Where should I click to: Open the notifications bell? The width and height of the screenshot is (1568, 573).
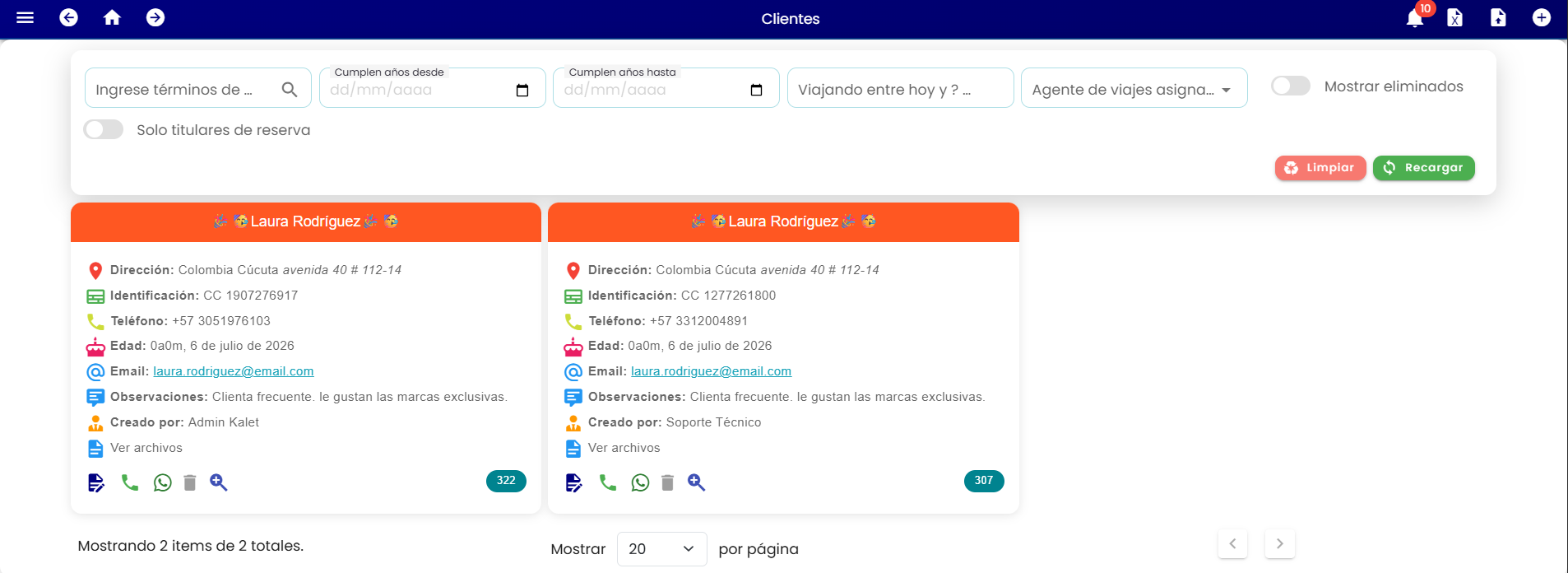1415,17
